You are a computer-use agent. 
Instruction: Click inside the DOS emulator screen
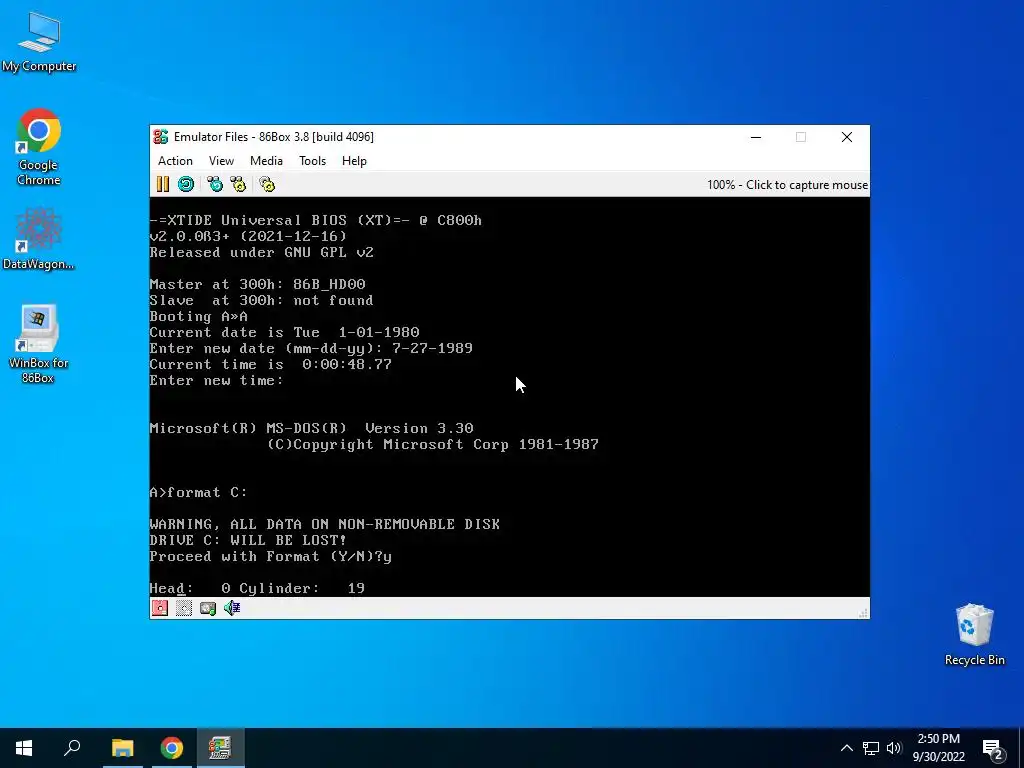pos(509,397)
